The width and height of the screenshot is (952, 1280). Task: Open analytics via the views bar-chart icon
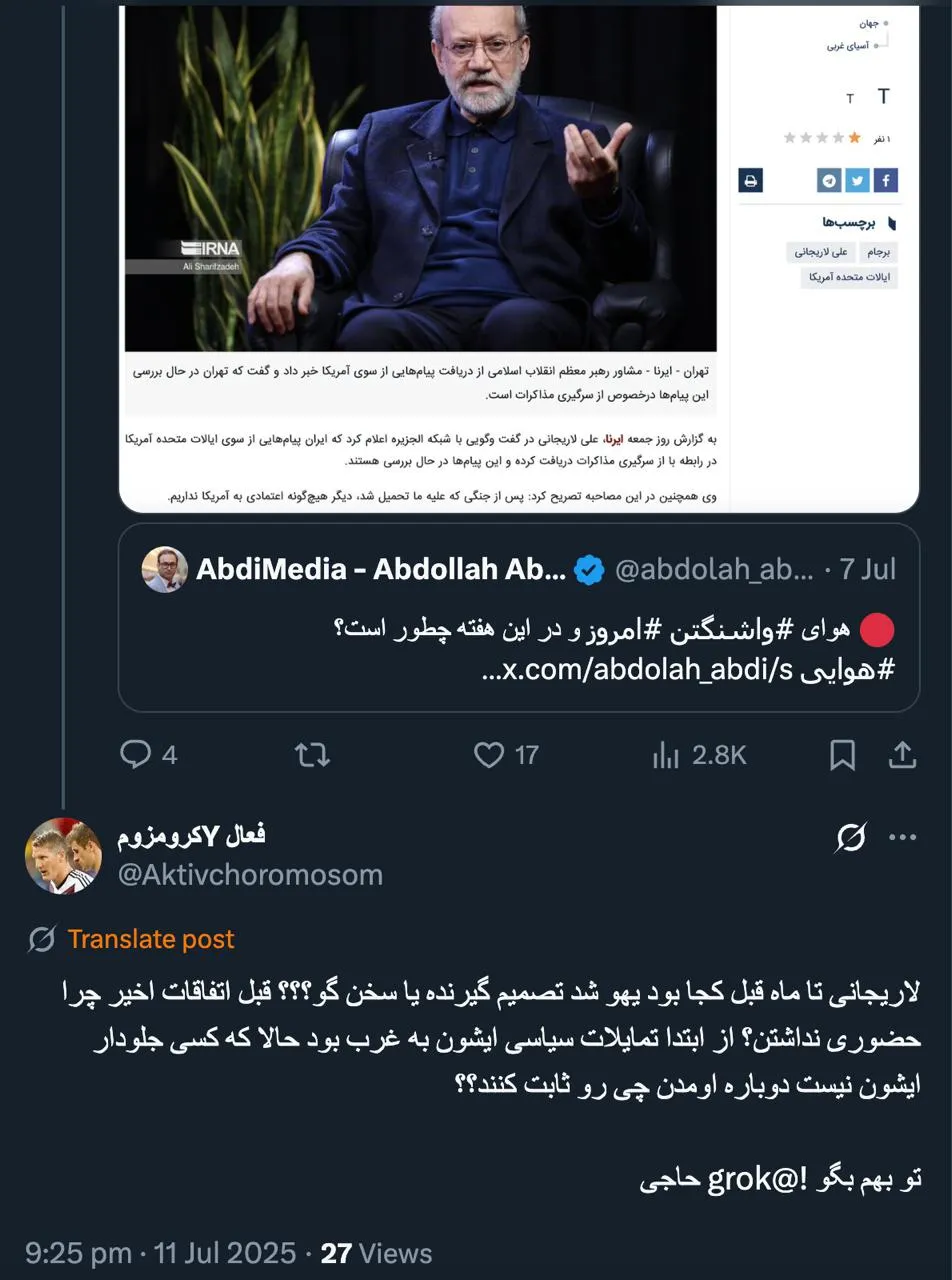click(666, 755)
